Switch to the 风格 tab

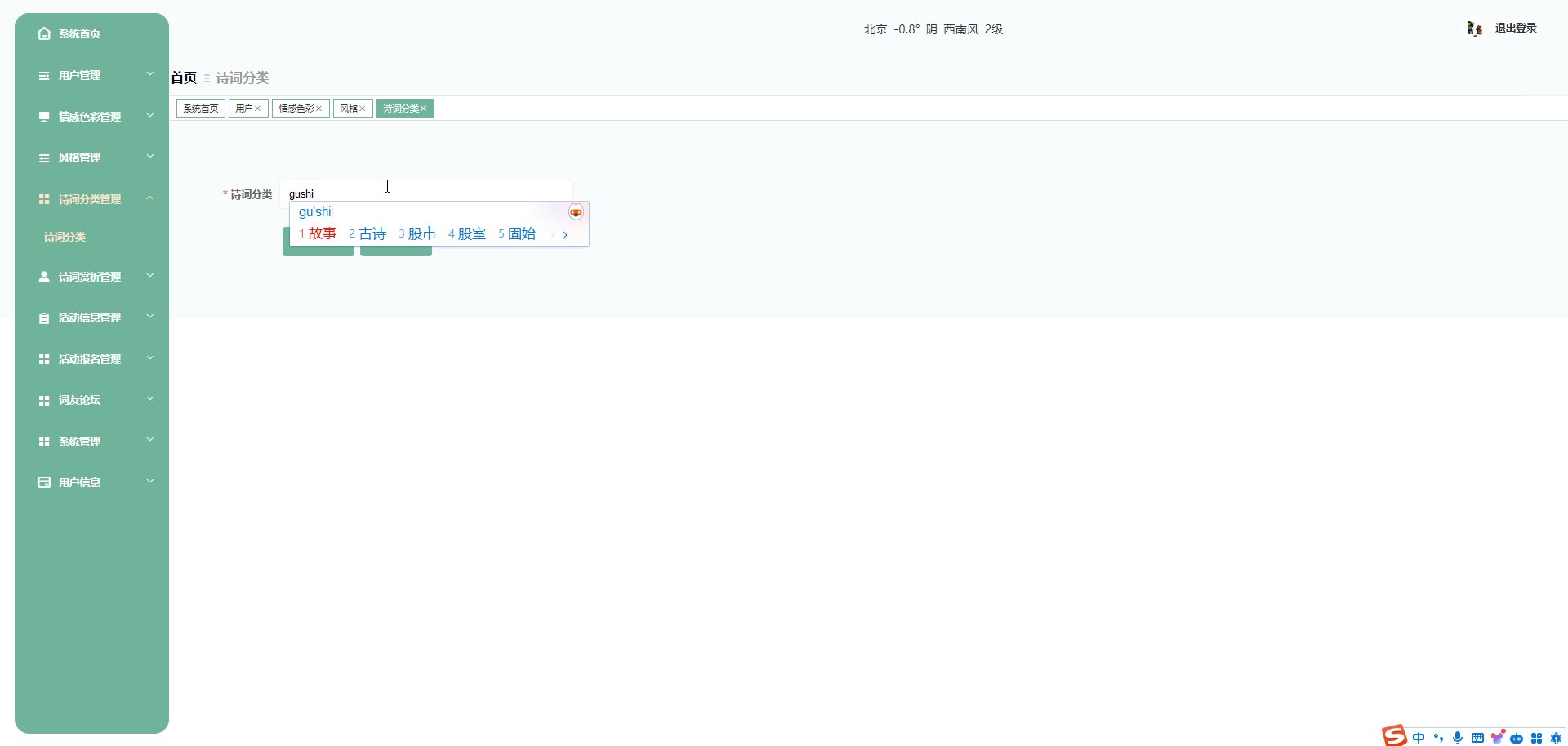(x=349, y=108)
